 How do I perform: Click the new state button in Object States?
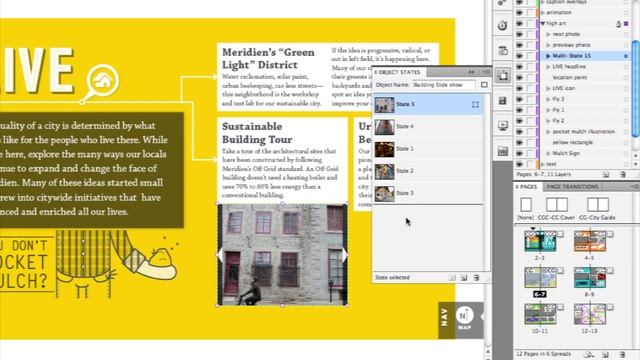tap(464, 278)
